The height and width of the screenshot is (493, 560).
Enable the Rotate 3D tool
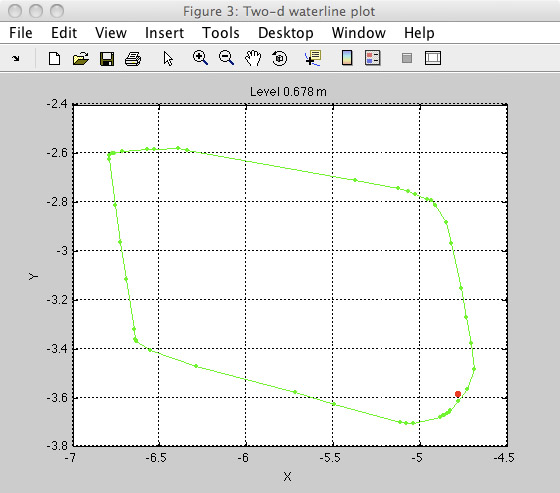tap(279, 58)
